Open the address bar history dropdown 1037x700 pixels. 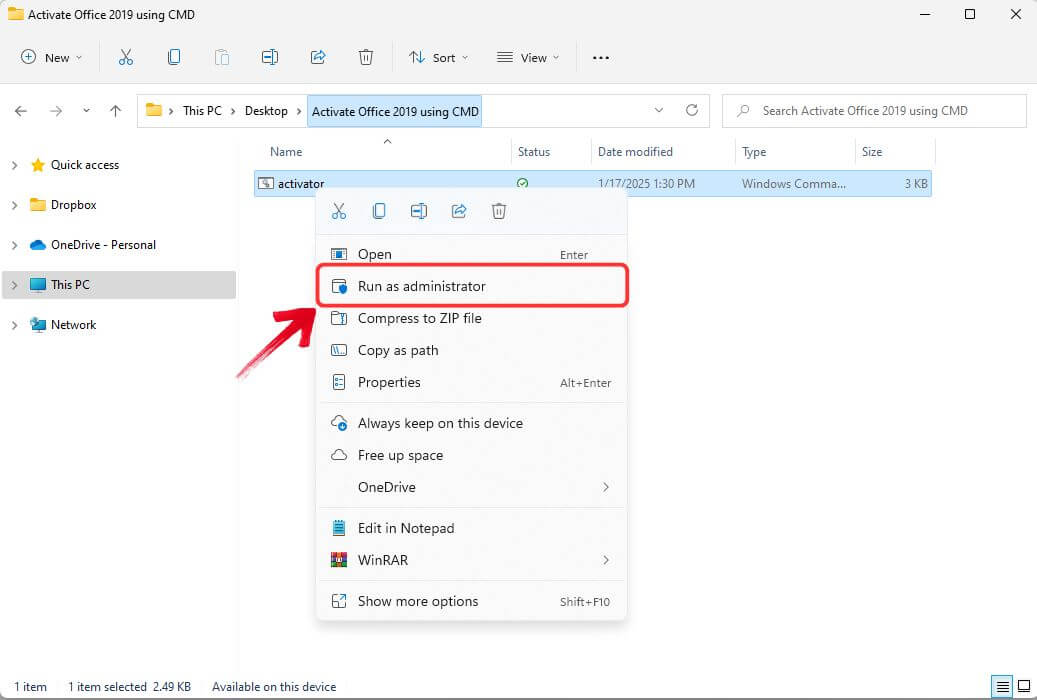click(659, 110)
